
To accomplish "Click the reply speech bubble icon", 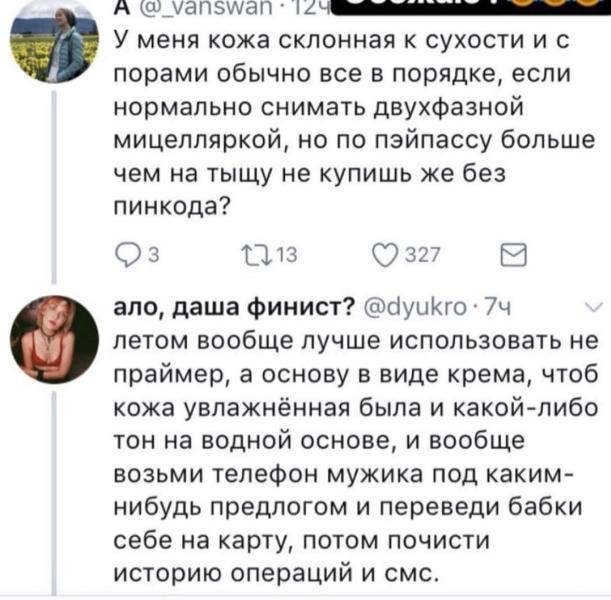I will pos(127,256).
